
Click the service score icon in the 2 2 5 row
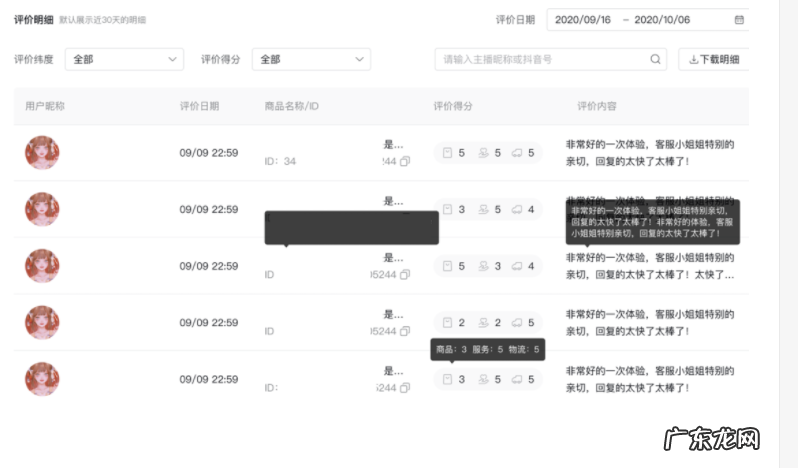[x=483, y=323]
